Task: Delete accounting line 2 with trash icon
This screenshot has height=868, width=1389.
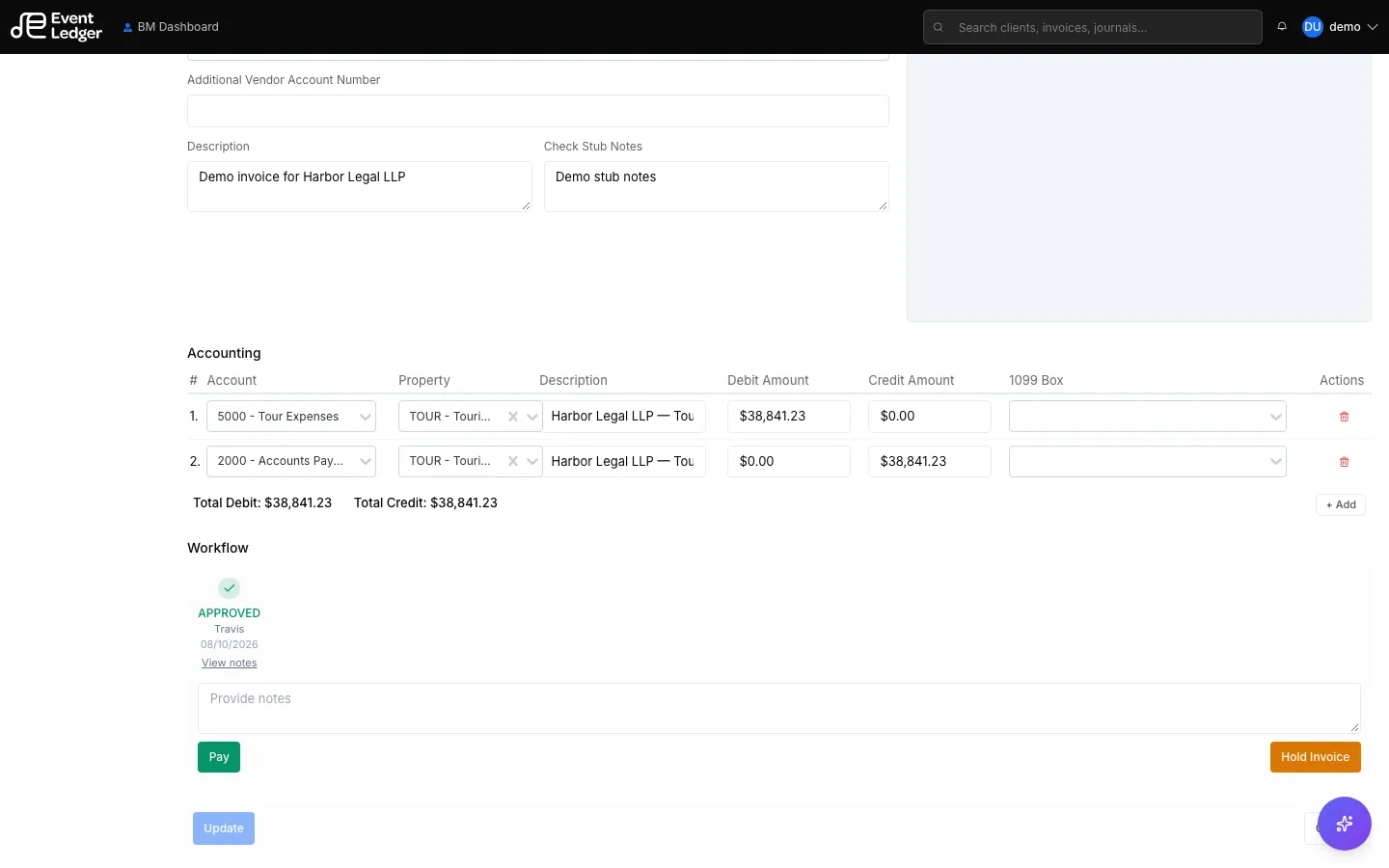Action: point(1344,462)
